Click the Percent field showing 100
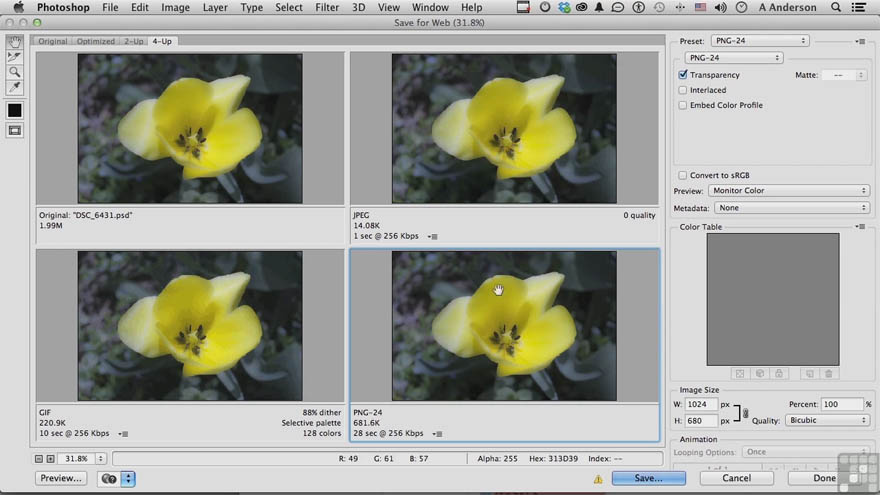 [842, 404]
